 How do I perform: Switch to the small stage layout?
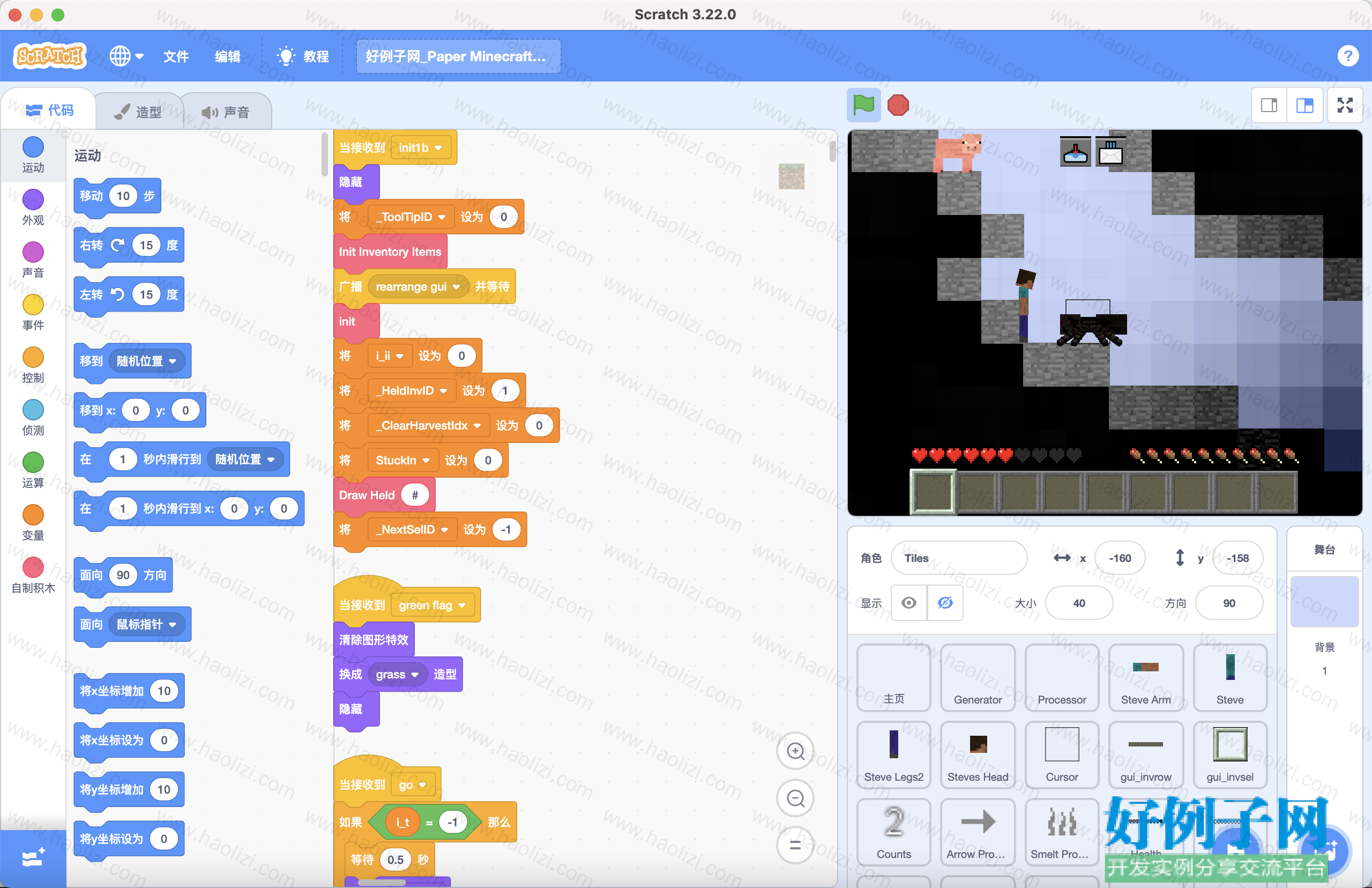pyautogui.click(x=1269, y=105)
